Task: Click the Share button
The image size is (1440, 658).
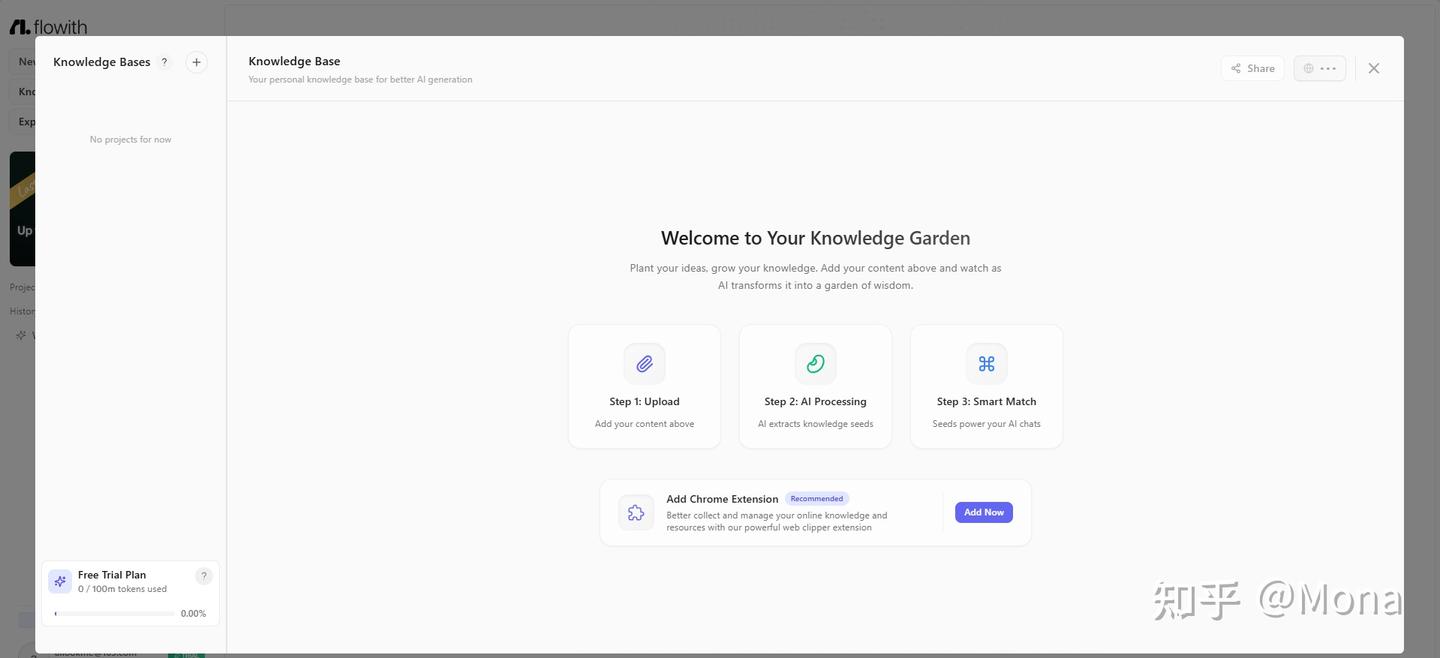Action: (x=1253, y=68)
